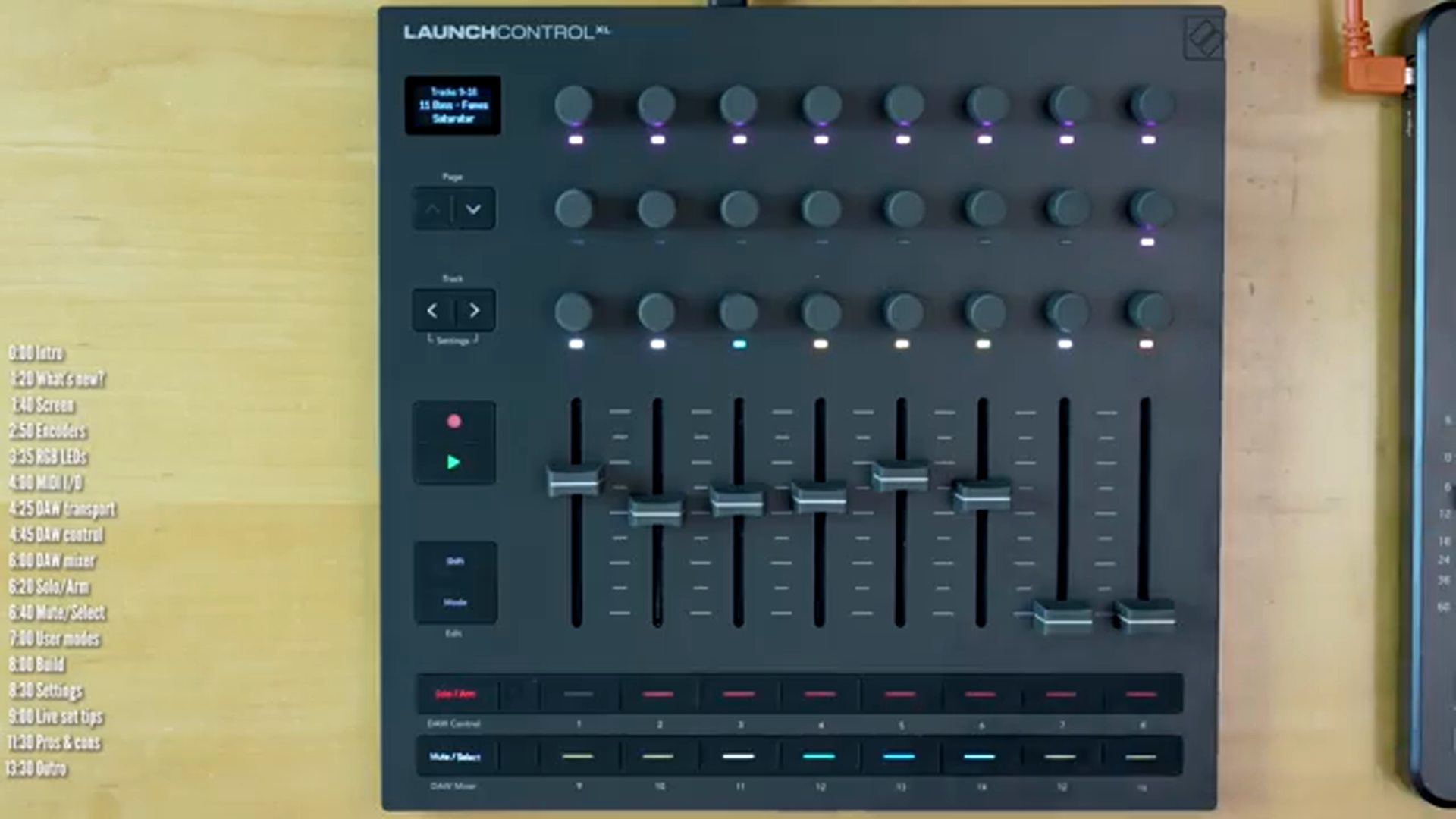
Task: Click the fader cap on the fifth channel
Action: pos(900,475)
